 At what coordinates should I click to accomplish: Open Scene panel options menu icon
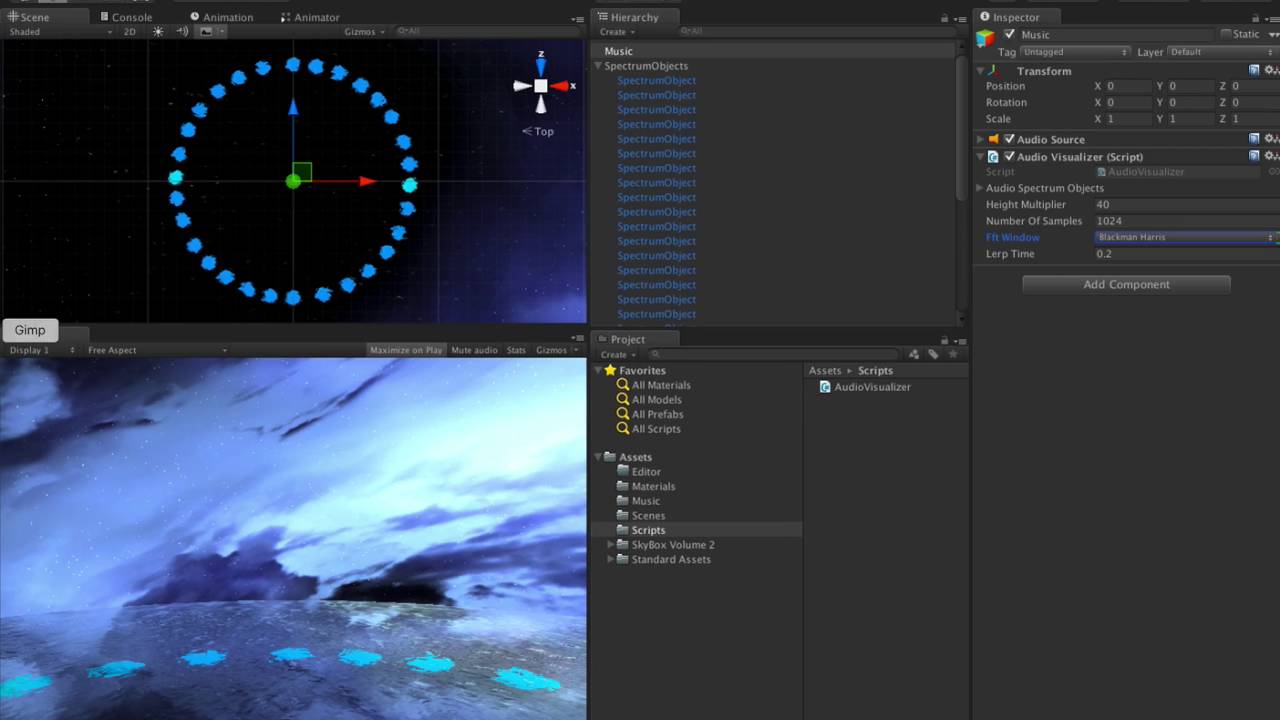pos(577,19)
